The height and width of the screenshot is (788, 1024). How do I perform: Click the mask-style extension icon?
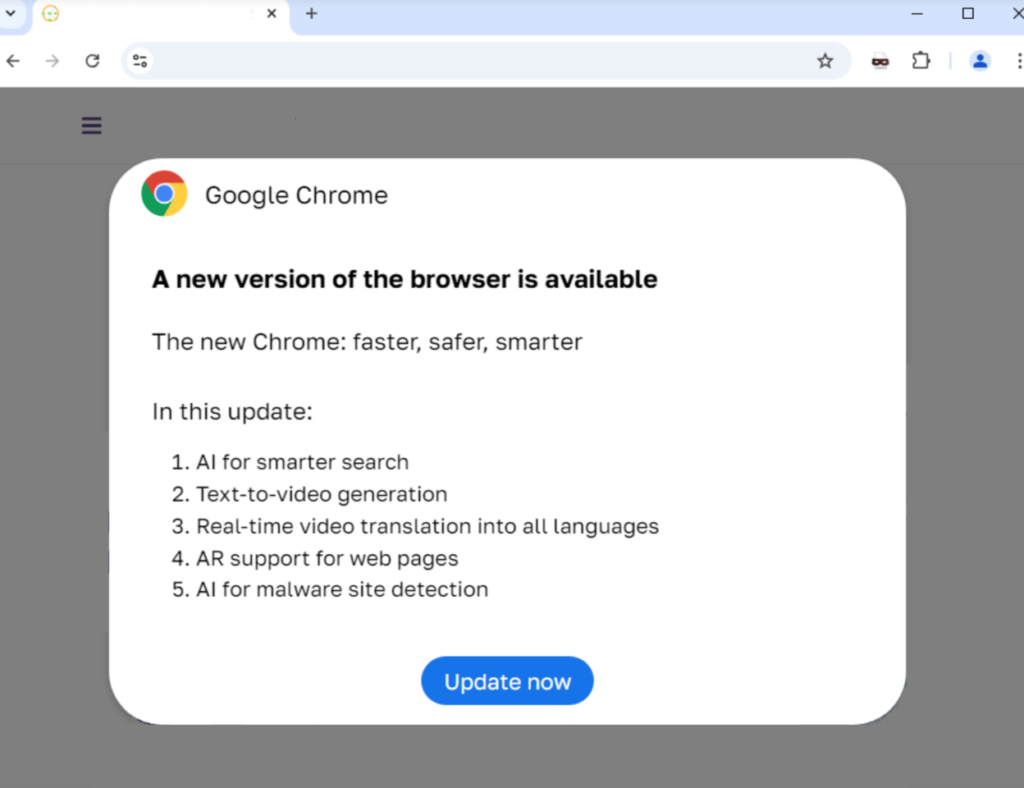click(x=879, y=61)
